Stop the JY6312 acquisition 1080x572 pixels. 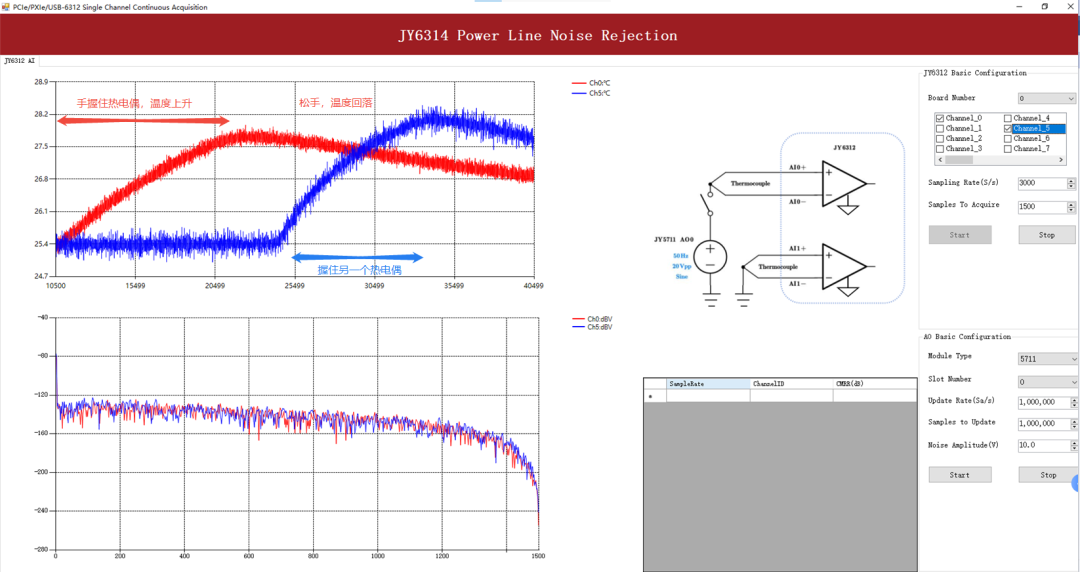coord(1046,235)
